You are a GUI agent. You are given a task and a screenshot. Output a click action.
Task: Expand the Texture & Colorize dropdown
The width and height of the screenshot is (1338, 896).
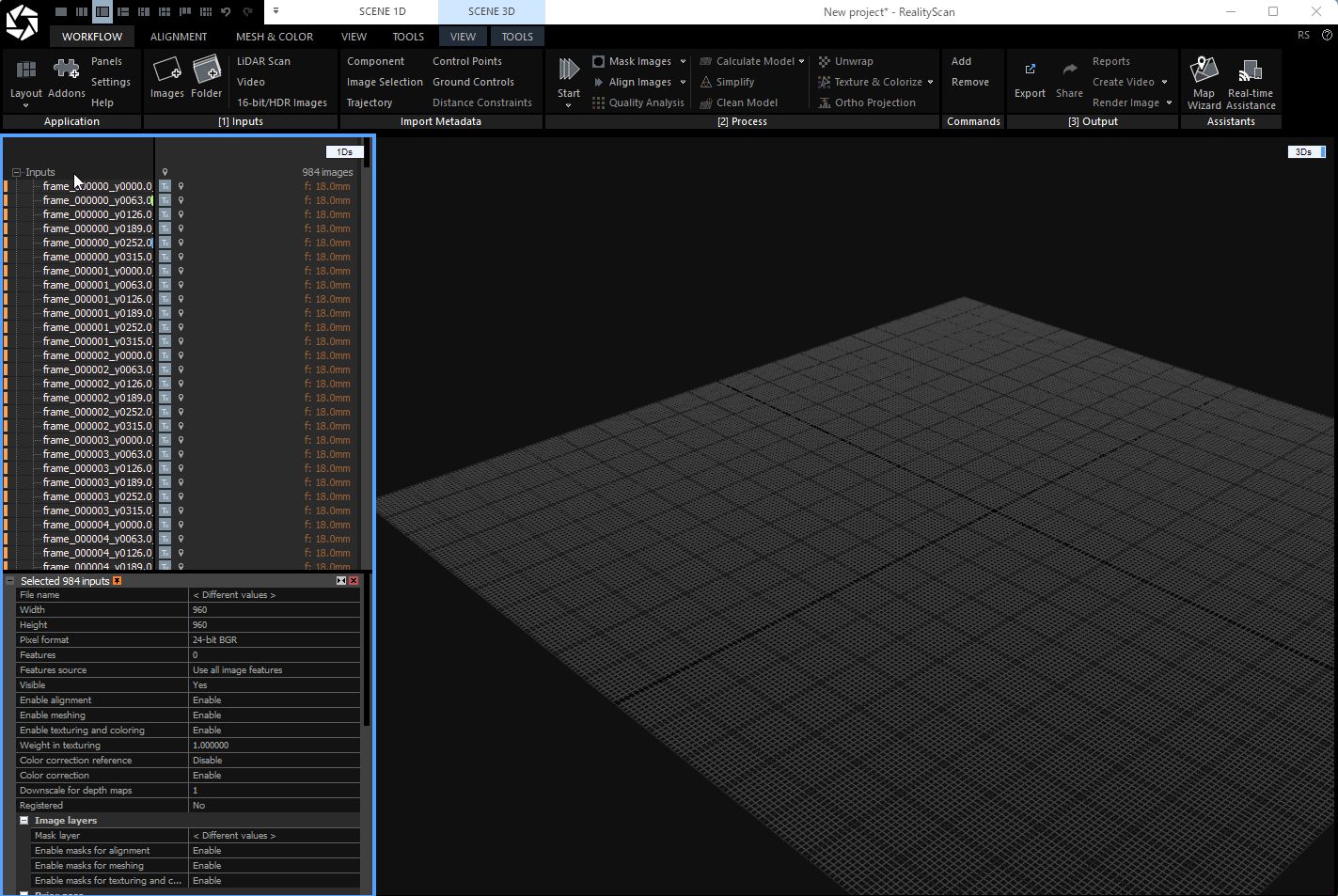(x=929, y=82)
